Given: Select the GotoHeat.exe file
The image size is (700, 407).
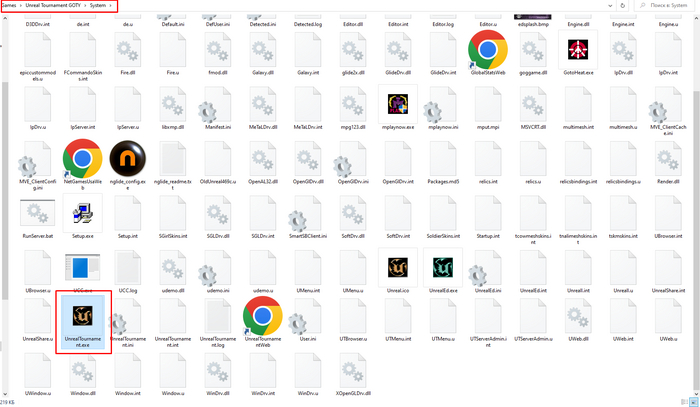Looking at the screenshot, I should [x=578, y=54].
